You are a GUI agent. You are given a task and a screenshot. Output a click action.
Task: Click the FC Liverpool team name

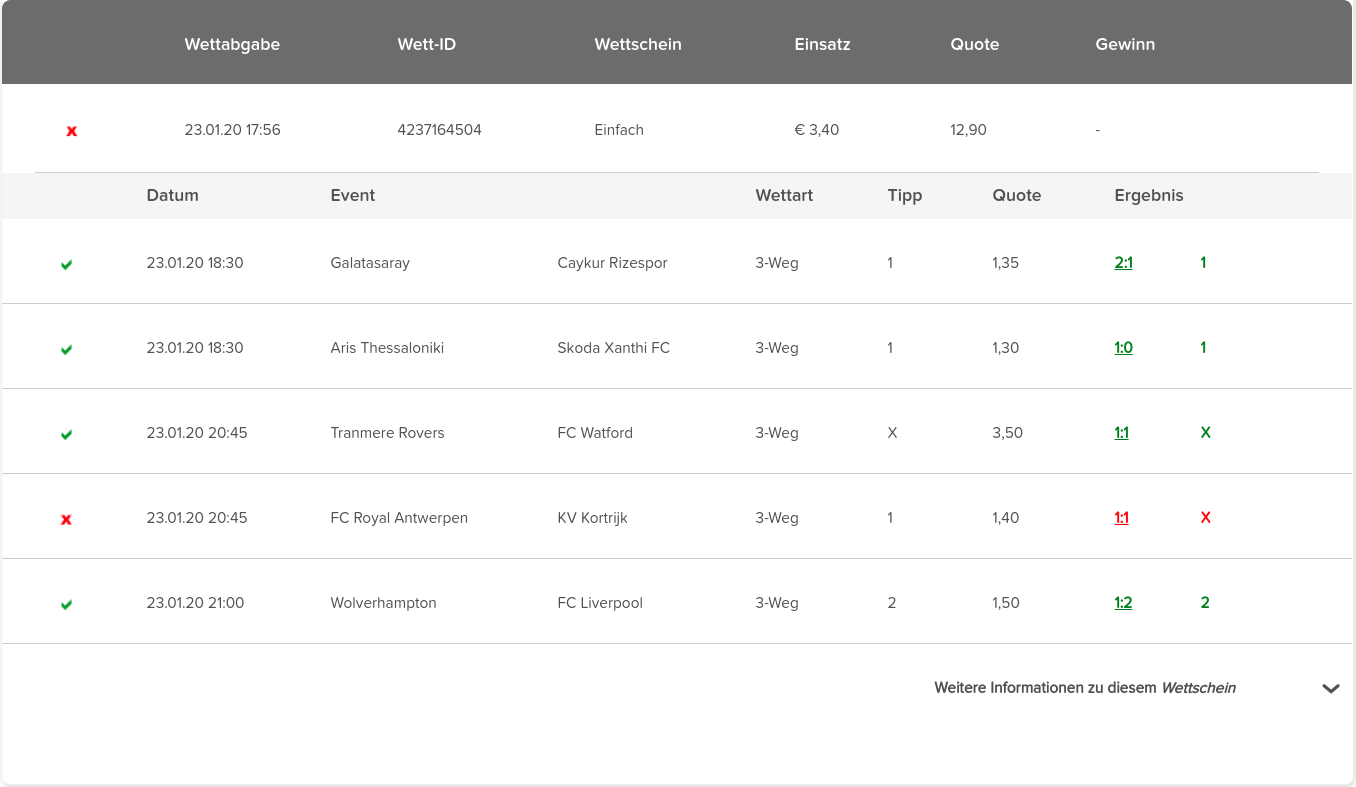coord(600,603)
